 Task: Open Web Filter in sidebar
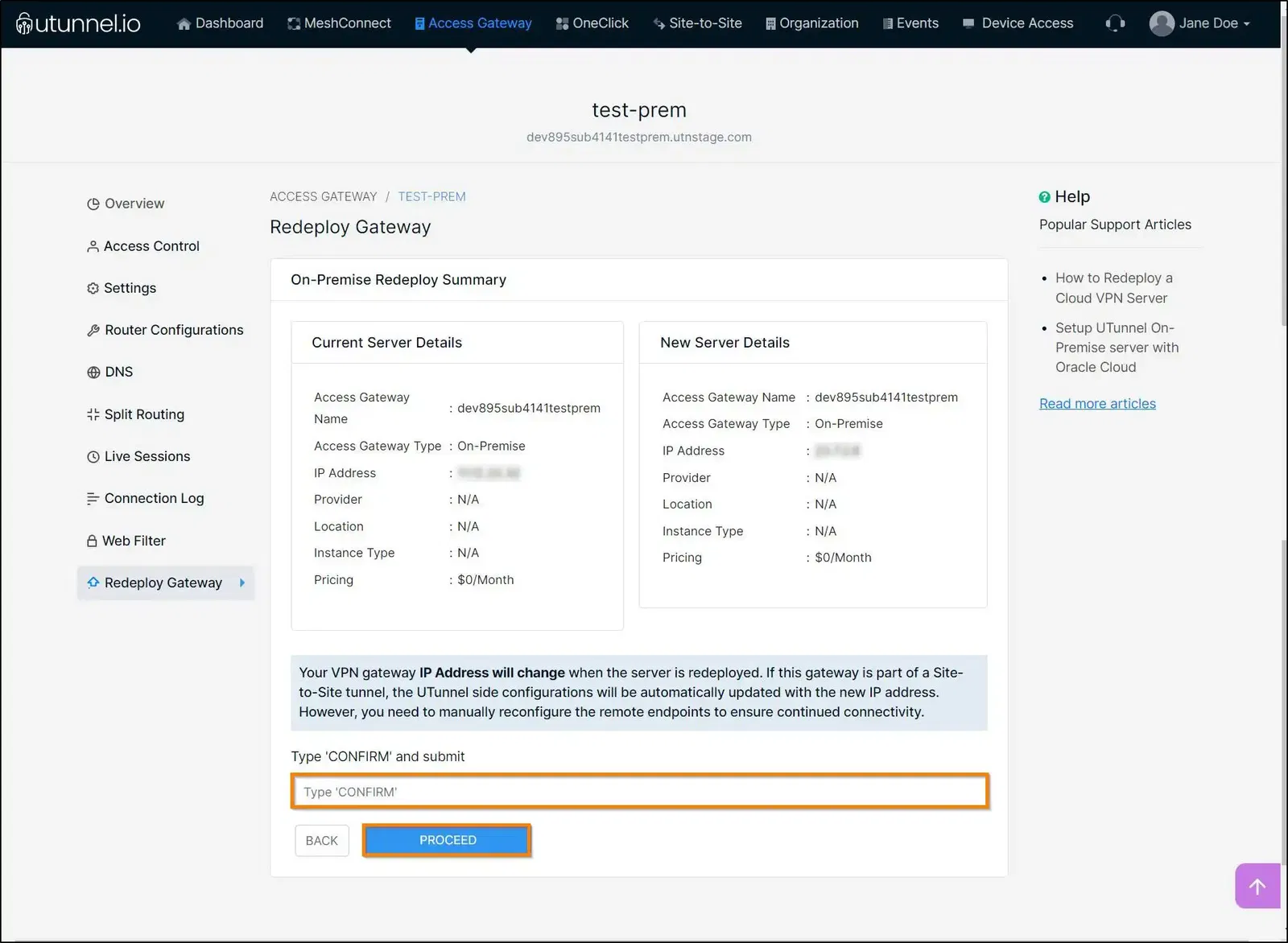(x=126, y=541)
